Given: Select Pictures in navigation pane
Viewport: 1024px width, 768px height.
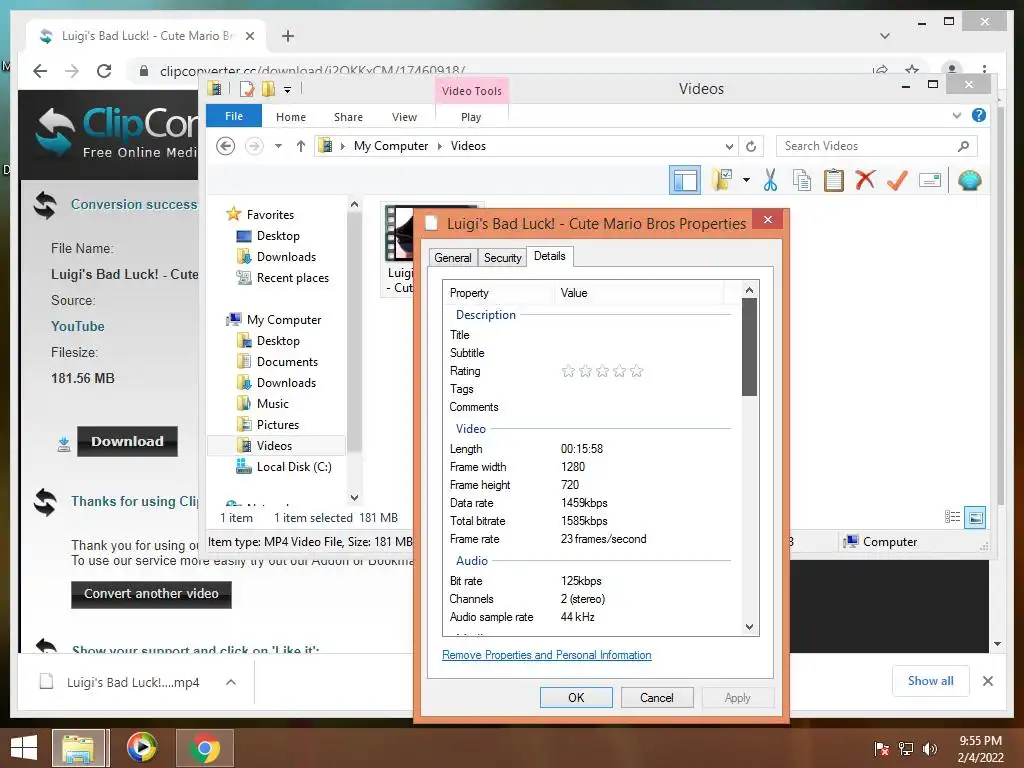Looking at the screenshot, I should pyautogui.click(x=267, y=424).
